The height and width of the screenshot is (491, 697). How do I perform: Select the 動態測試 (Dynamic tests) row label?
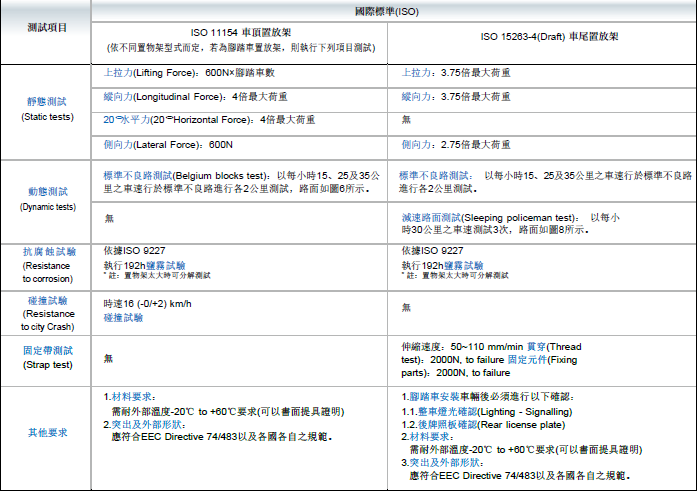tap(46, 197)
